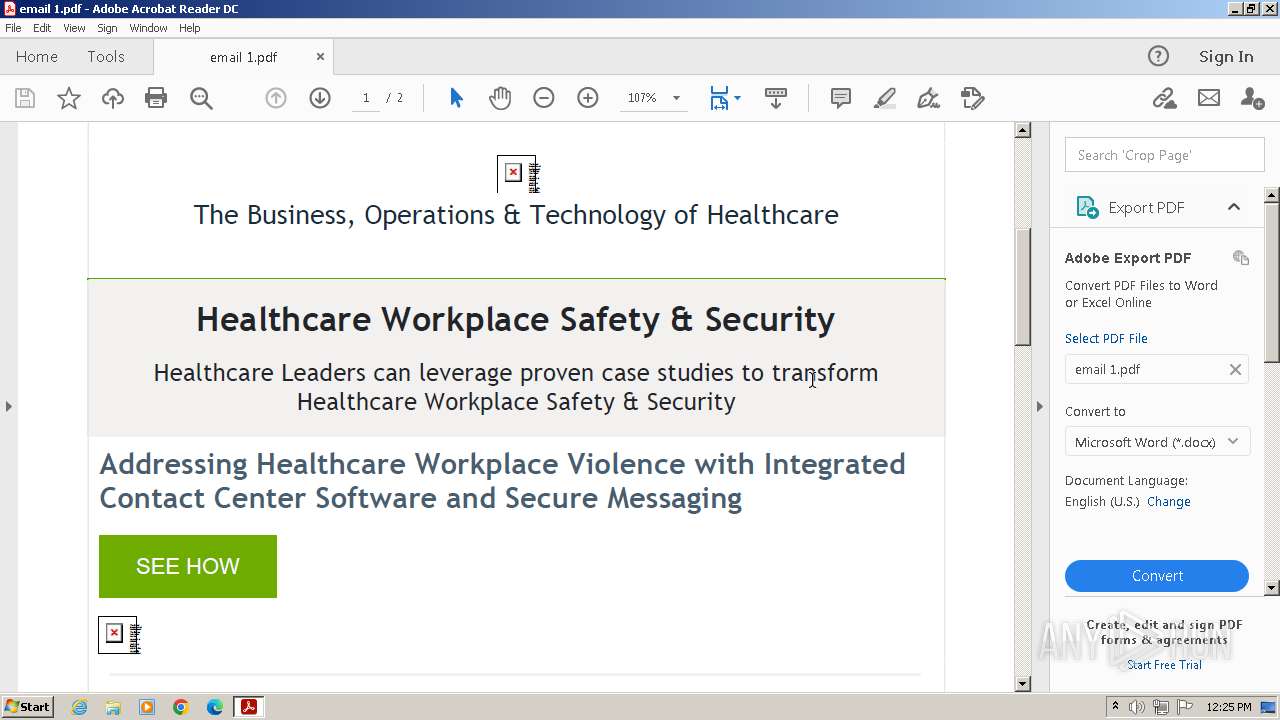Open the View menu

tap(75, 28)
